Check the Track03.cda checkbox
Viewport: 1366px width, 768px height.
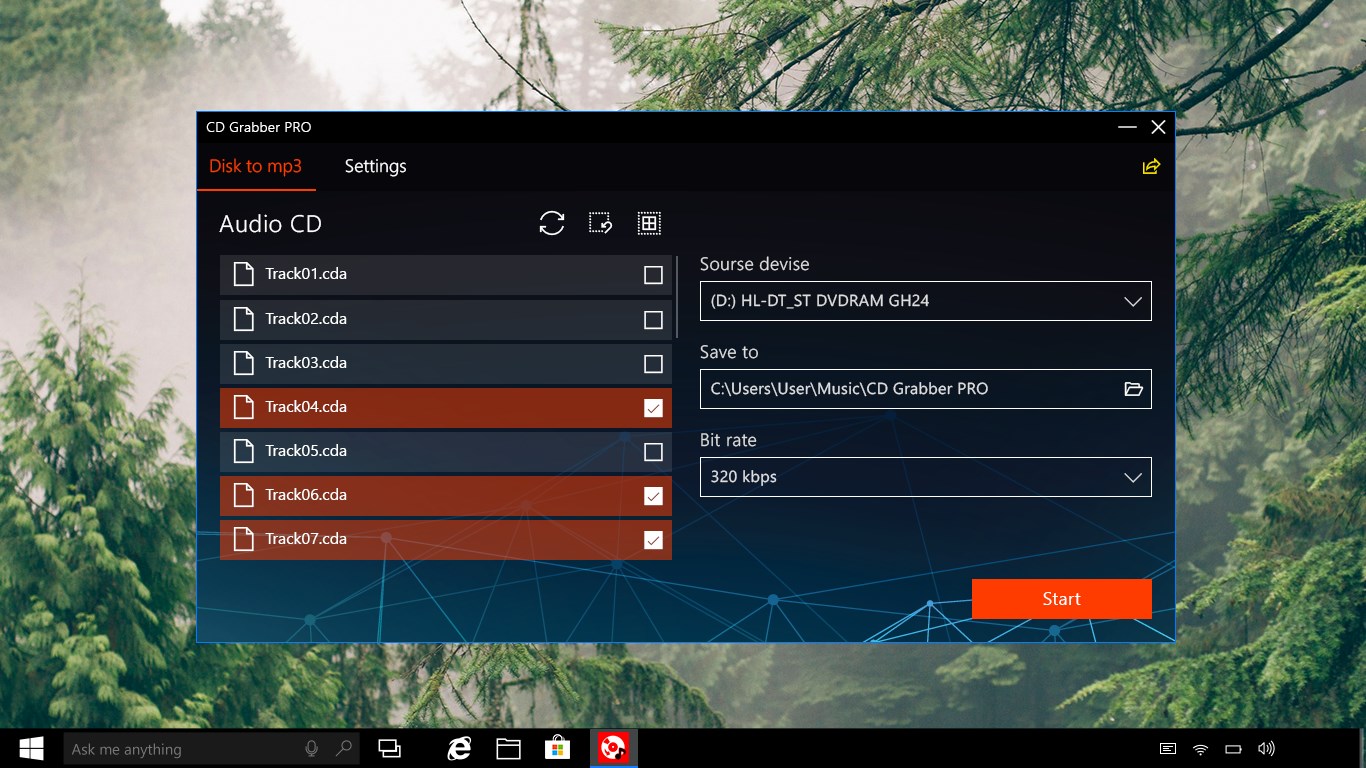[653, 363]
